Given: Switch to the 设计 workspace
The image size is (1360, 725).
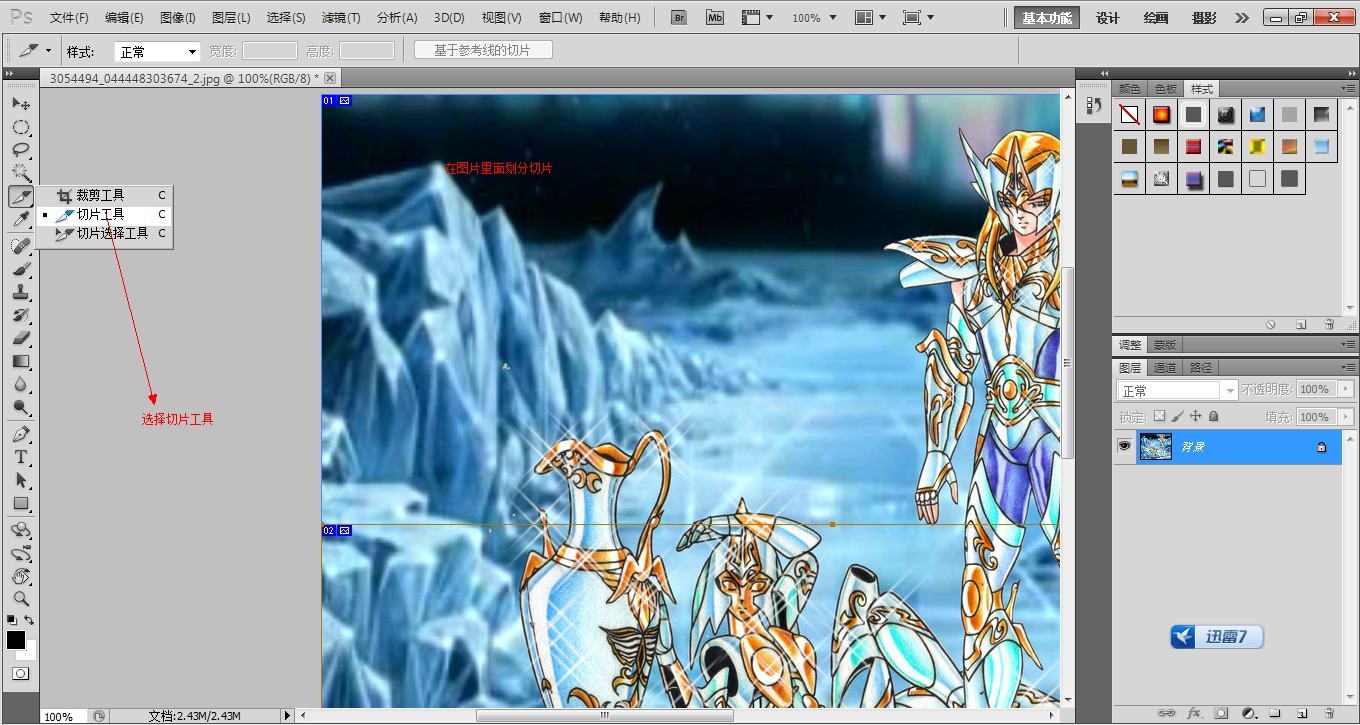Looking at the screenshot, I should coord(1107,18).
